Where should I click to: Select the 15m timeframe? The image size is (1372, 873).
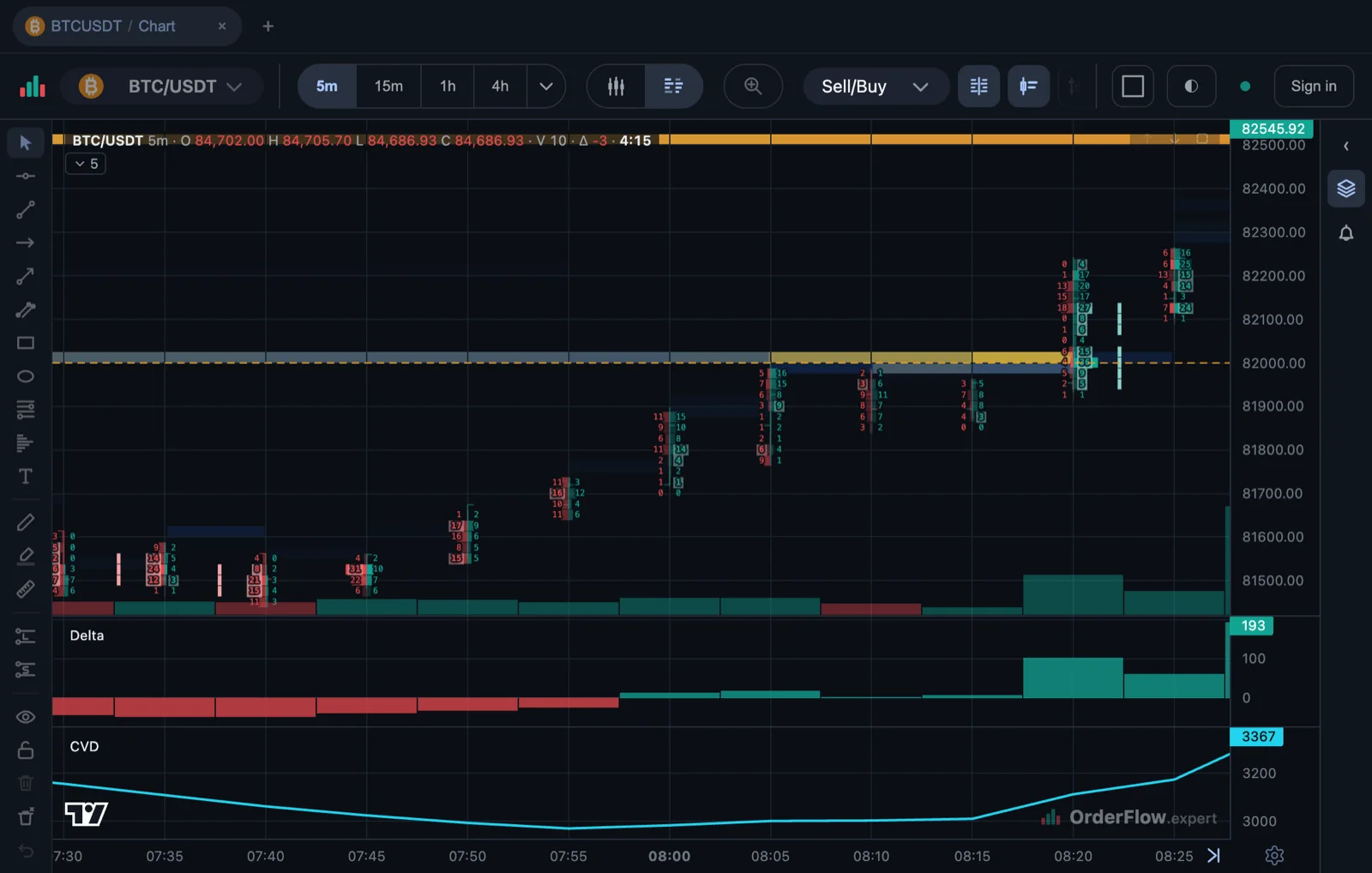point(388,86)
